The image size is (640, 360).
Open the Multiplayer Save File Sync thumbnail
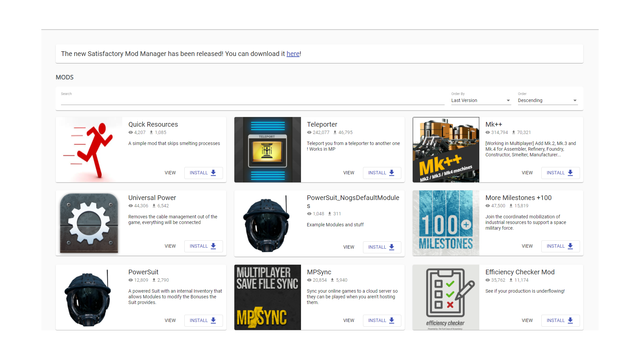coord(267,298)
